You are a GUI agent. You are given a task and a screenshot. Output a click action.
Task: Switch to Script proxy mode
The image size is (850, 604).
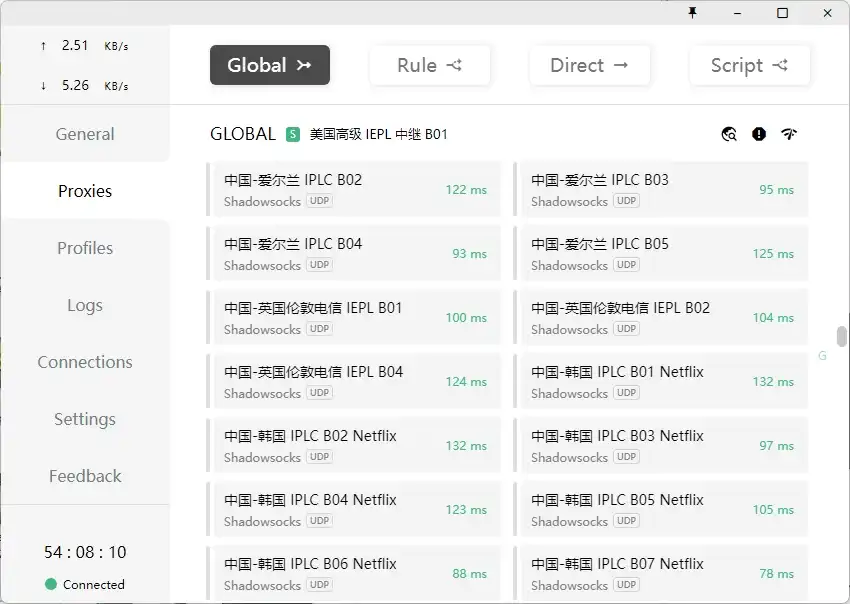click(x=749, y=65)
